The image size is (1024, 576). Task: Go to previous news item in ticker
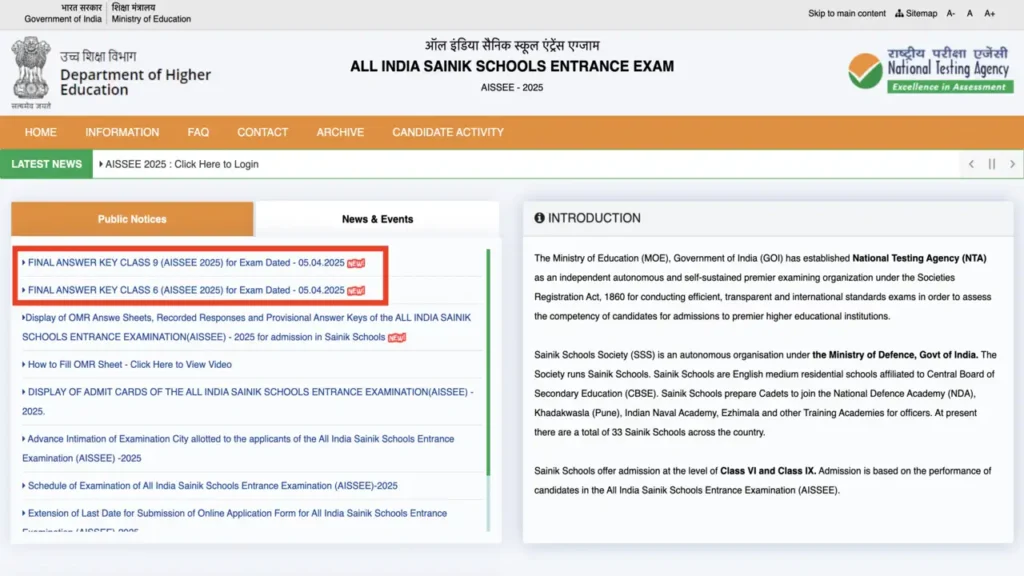[971, 164]
